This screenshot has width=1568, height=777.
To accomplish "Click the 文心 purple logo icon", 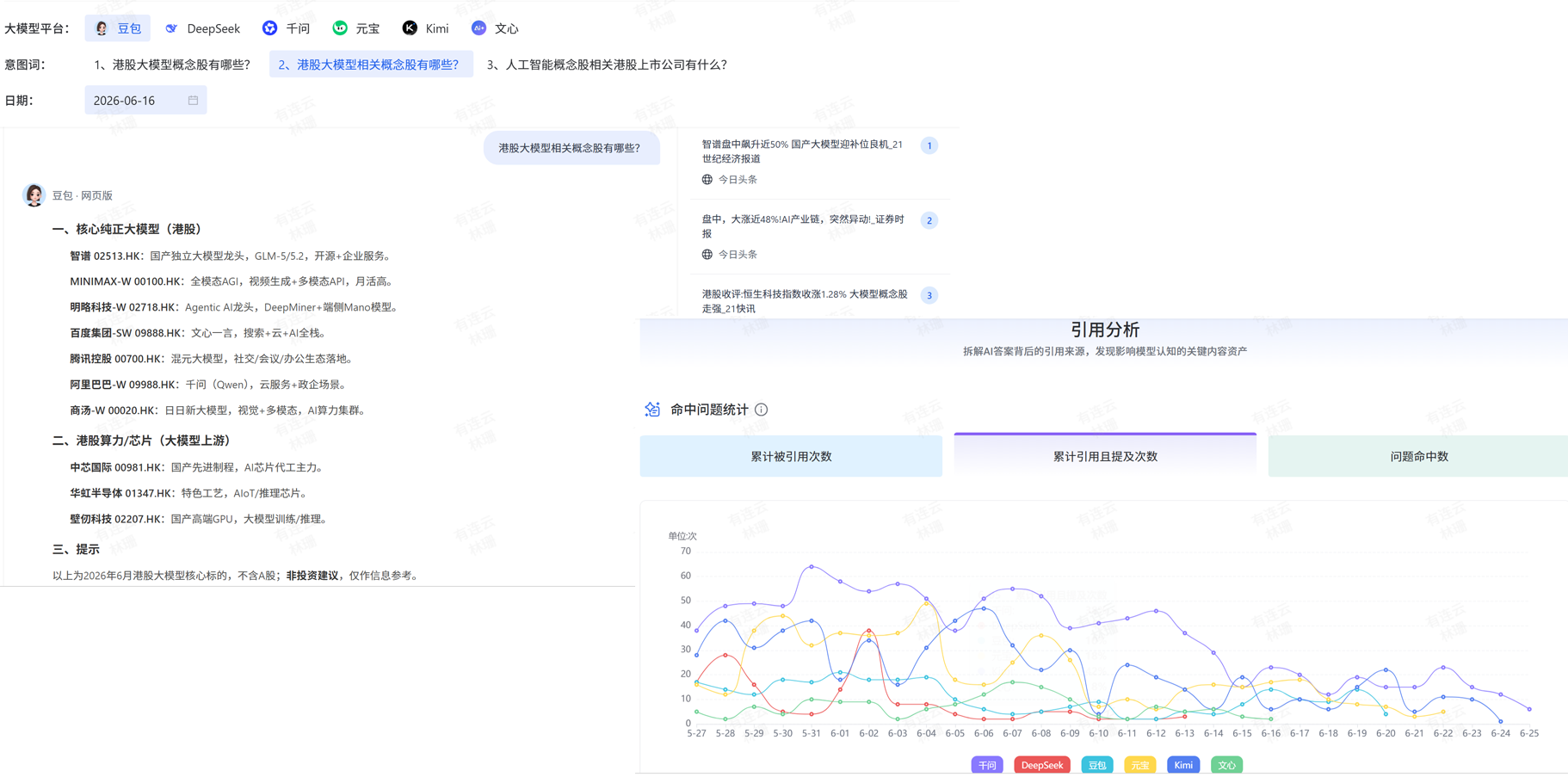I will click(479, 28).
